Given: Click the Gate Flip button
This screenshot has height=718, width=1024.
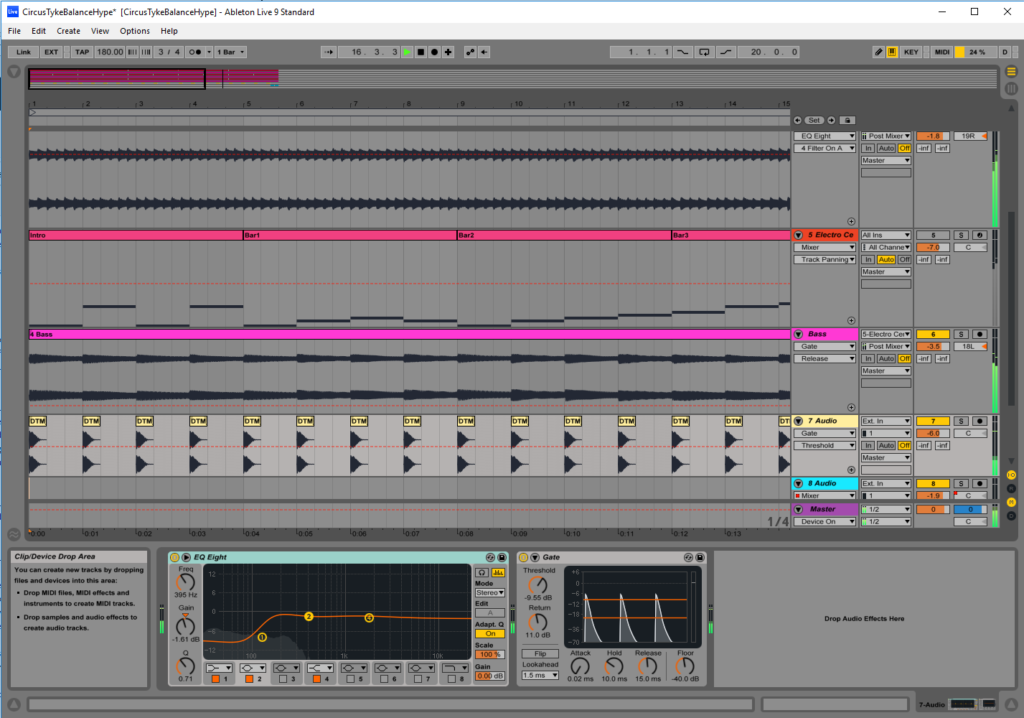Looking at the screenshot, I should tap(540, 653).
